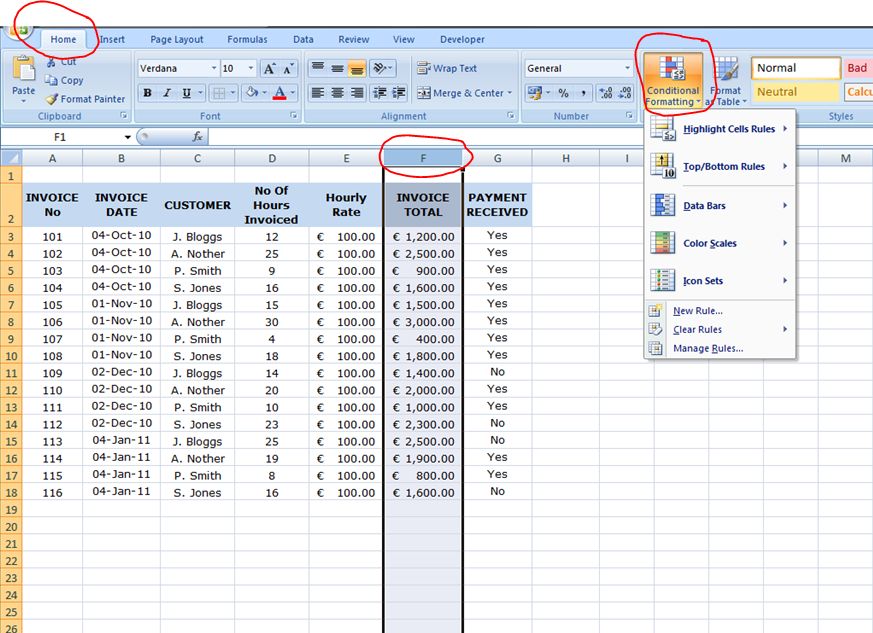873x633 pixels.
Task: Click Decrease Decimal icon
Action: coord(625,93)
